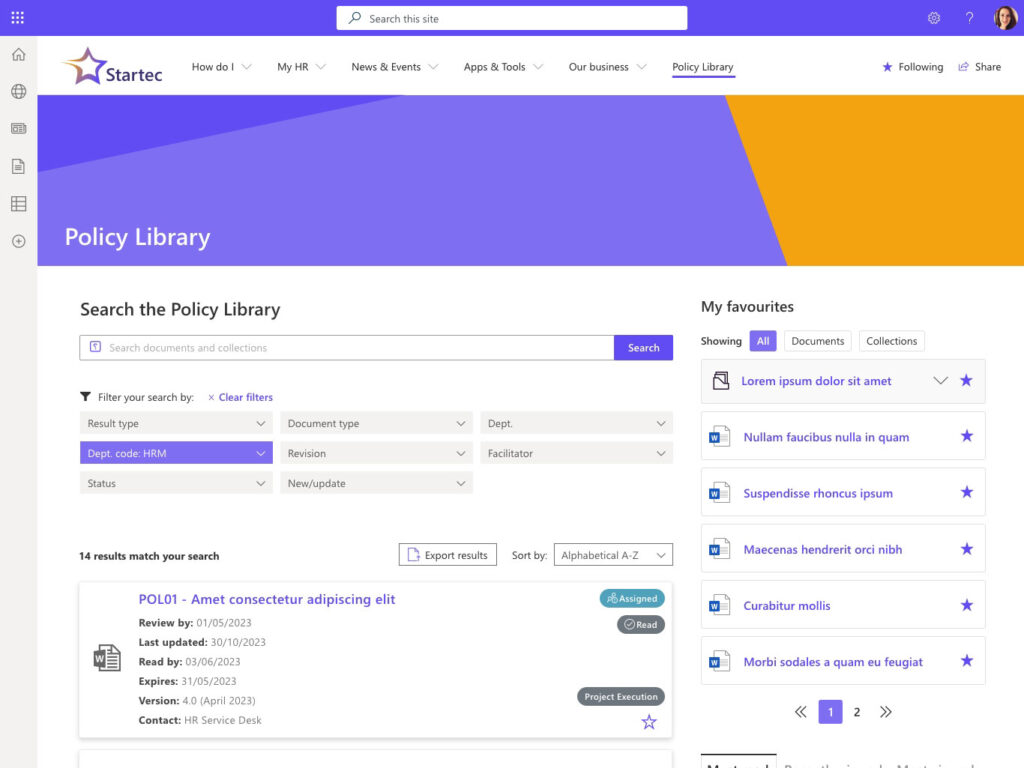This screenshot has height=768, width=1024.
Task: Open the Document type filter dropdown
Action: 375,423
